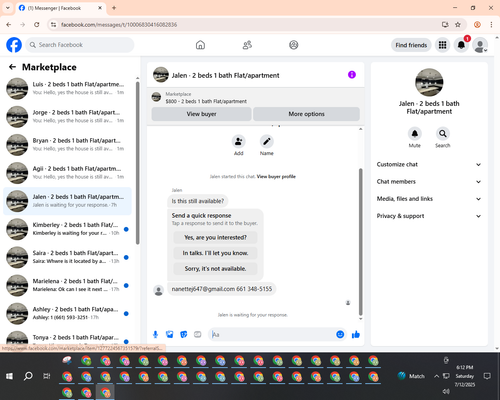
Task: Click the View buyer profile link
Action: click(276, 177)
